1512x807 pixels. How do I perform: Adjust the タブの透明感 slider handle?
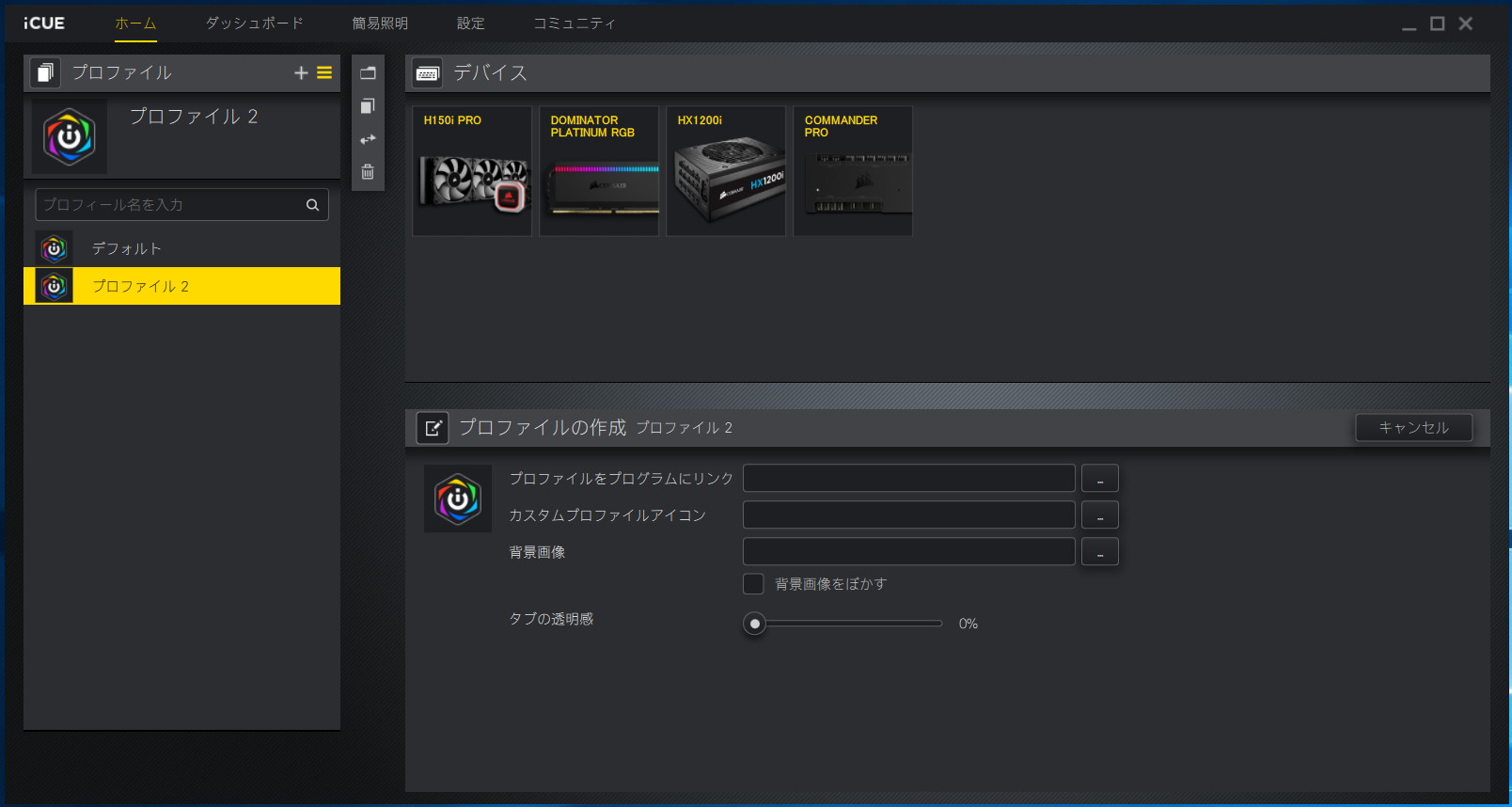[x=754, y=624]
